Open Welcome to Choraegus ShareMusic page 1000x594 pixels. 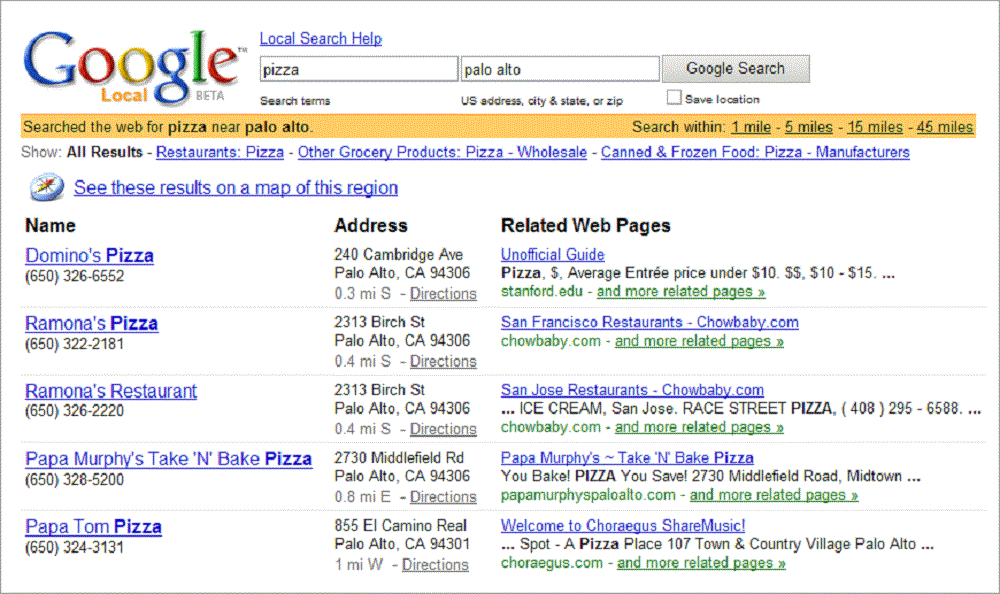[x=623, y=526]
